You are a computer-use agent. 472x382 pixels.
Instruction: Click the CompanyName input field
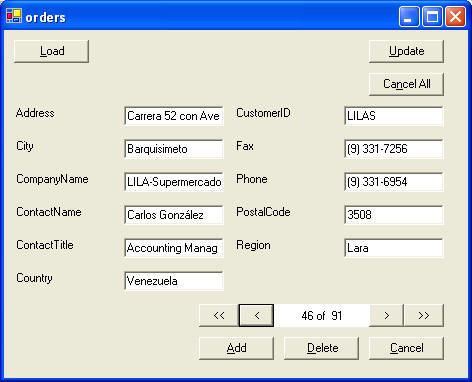(174, 182)
